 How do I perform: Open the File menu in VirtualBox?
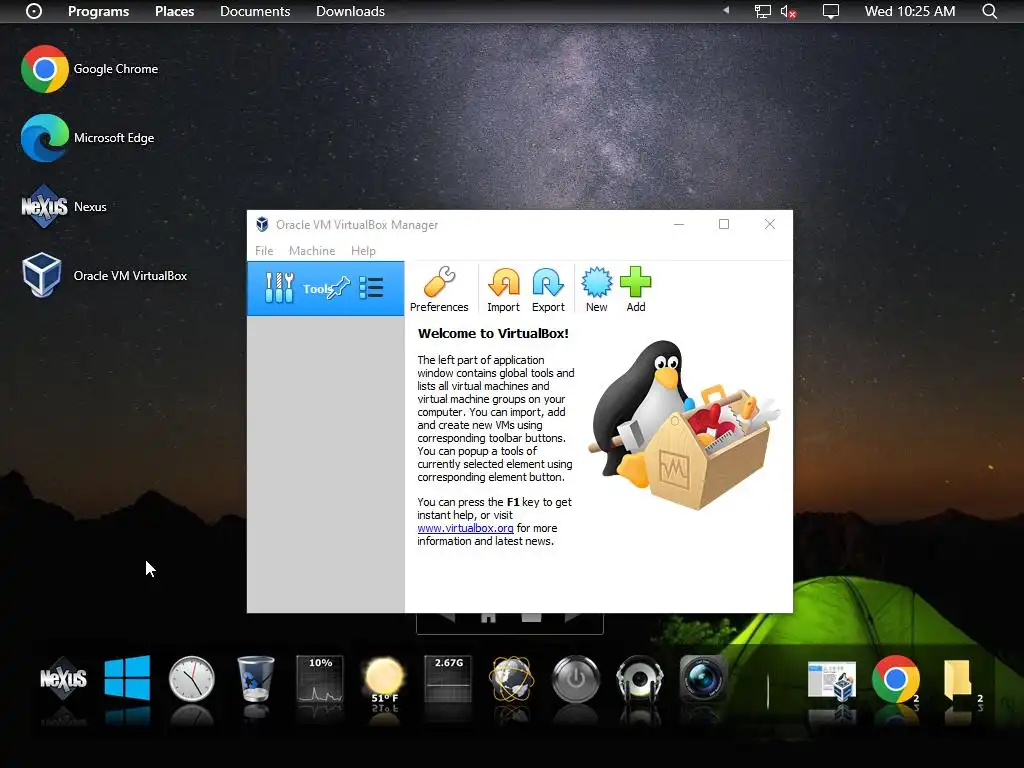264,251
